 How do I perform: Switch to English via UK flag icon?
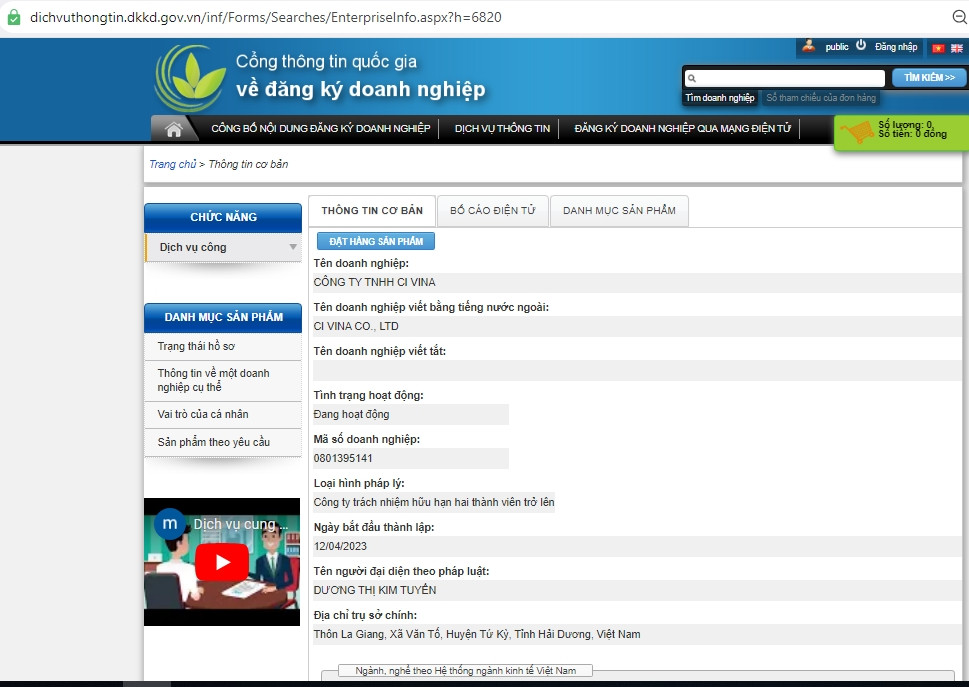click(956, 48)
